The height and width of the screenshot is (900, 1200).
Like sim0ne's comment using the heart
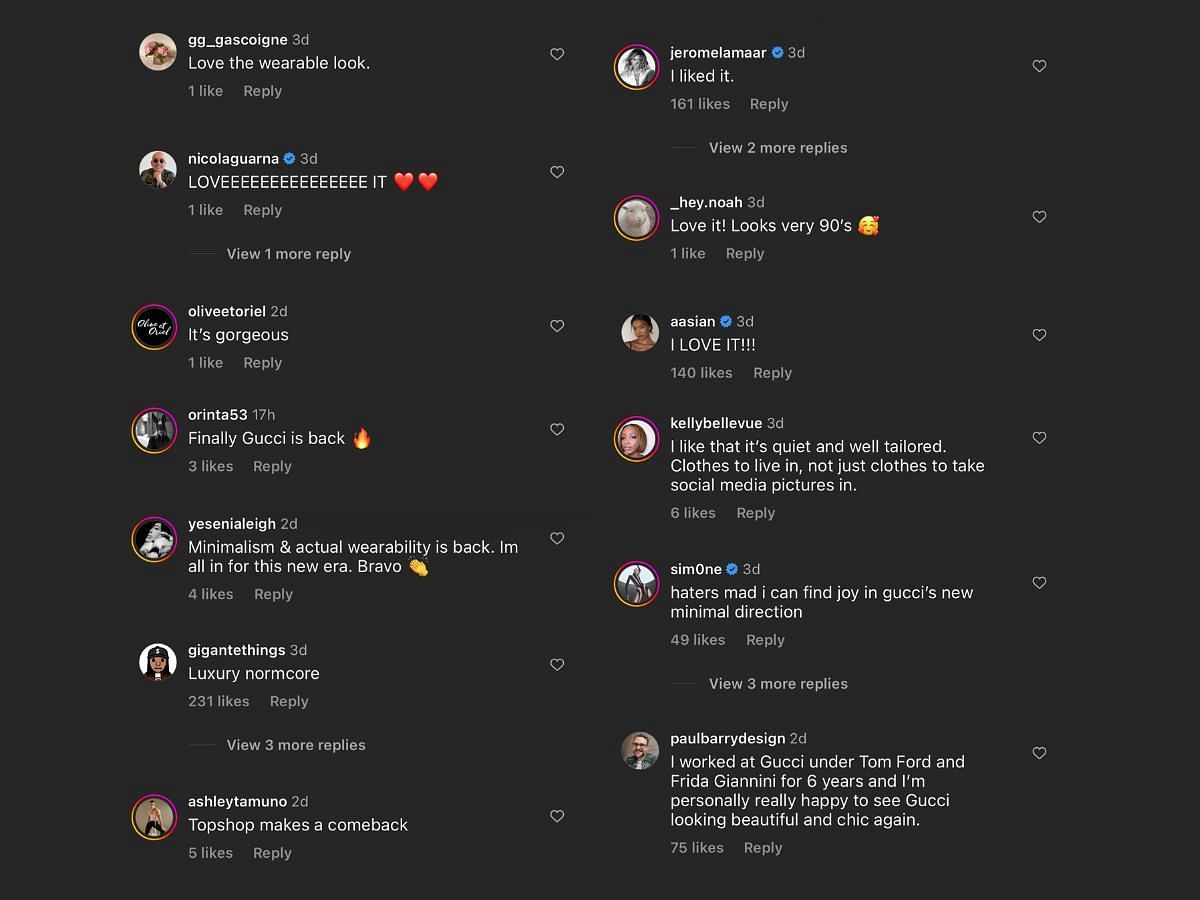coord(1039,583)
